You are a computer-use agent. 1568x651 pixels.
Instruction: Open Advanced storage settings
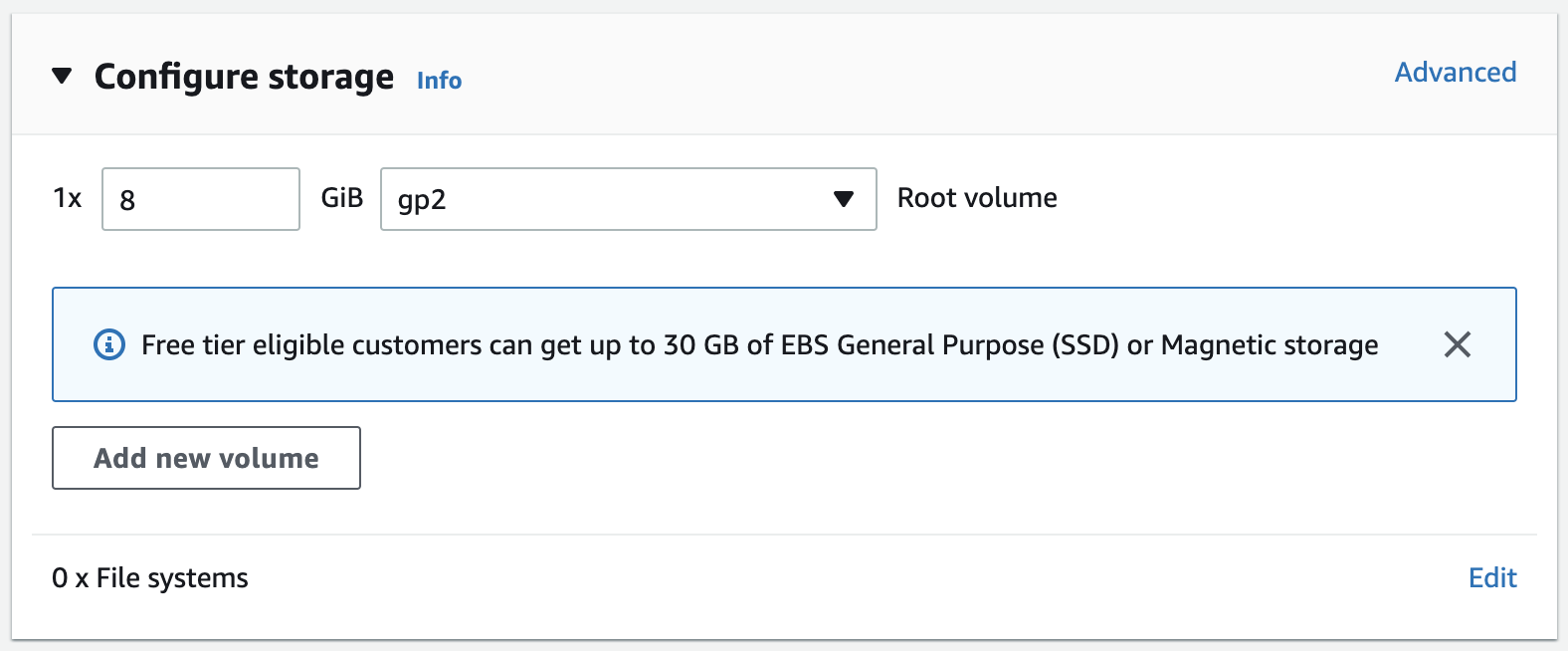click(1455, 73)
